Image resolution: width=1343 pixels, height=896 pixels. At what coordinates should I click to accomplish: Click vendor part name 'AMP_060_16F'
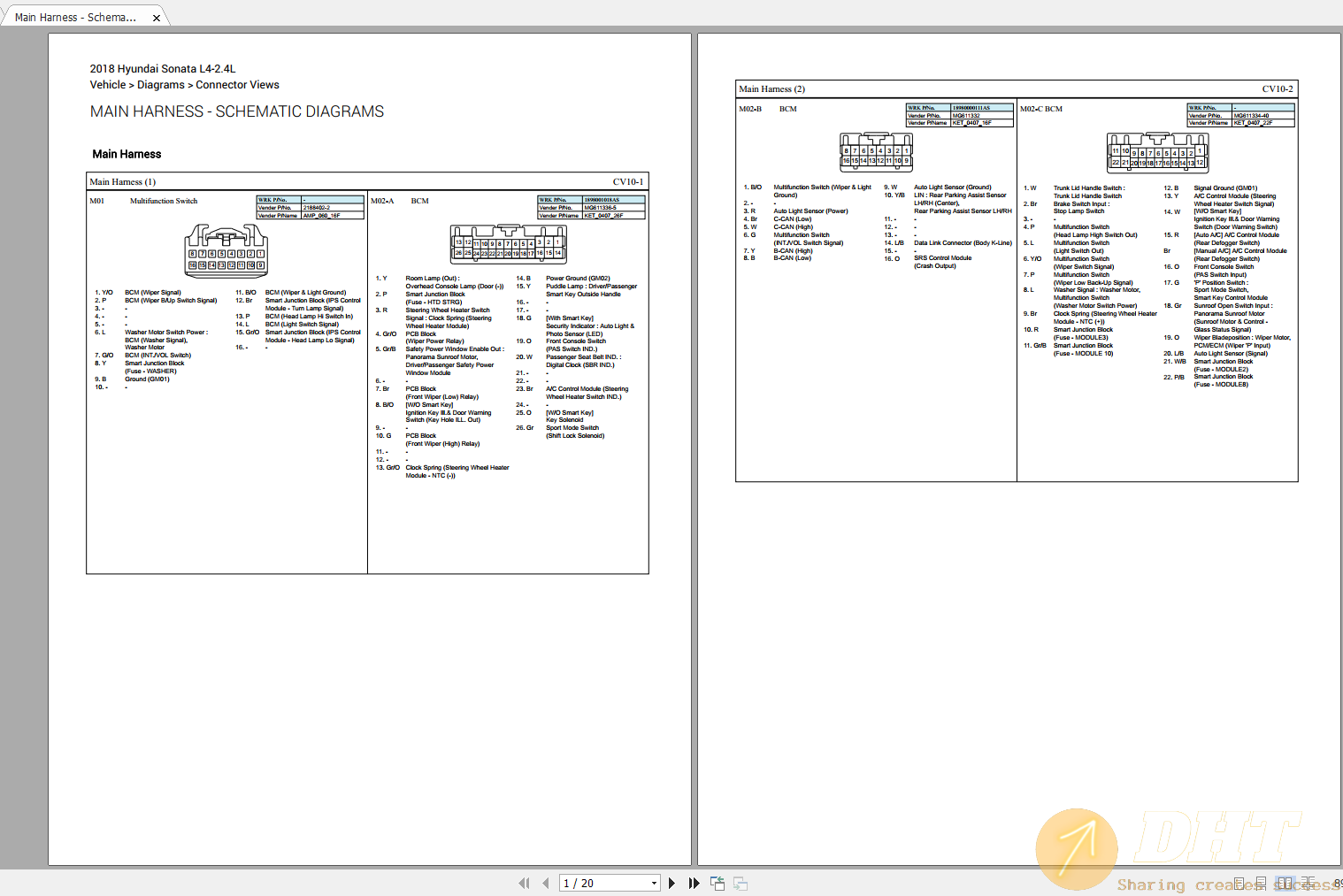(322, 215)
